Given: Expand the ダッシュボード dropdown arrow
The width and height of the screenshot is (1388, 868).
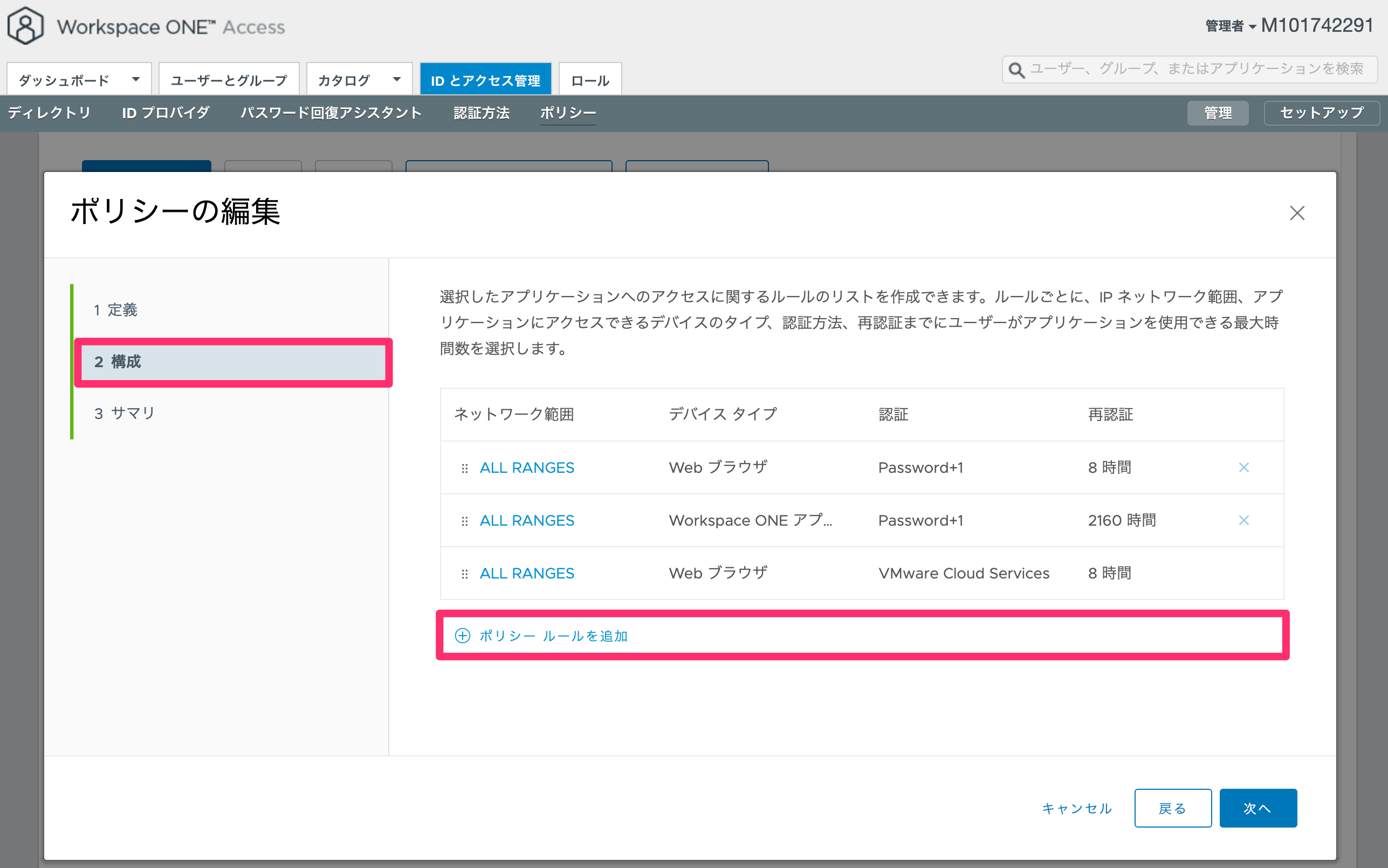Looking at the screenshot, I should coord(135,79).
